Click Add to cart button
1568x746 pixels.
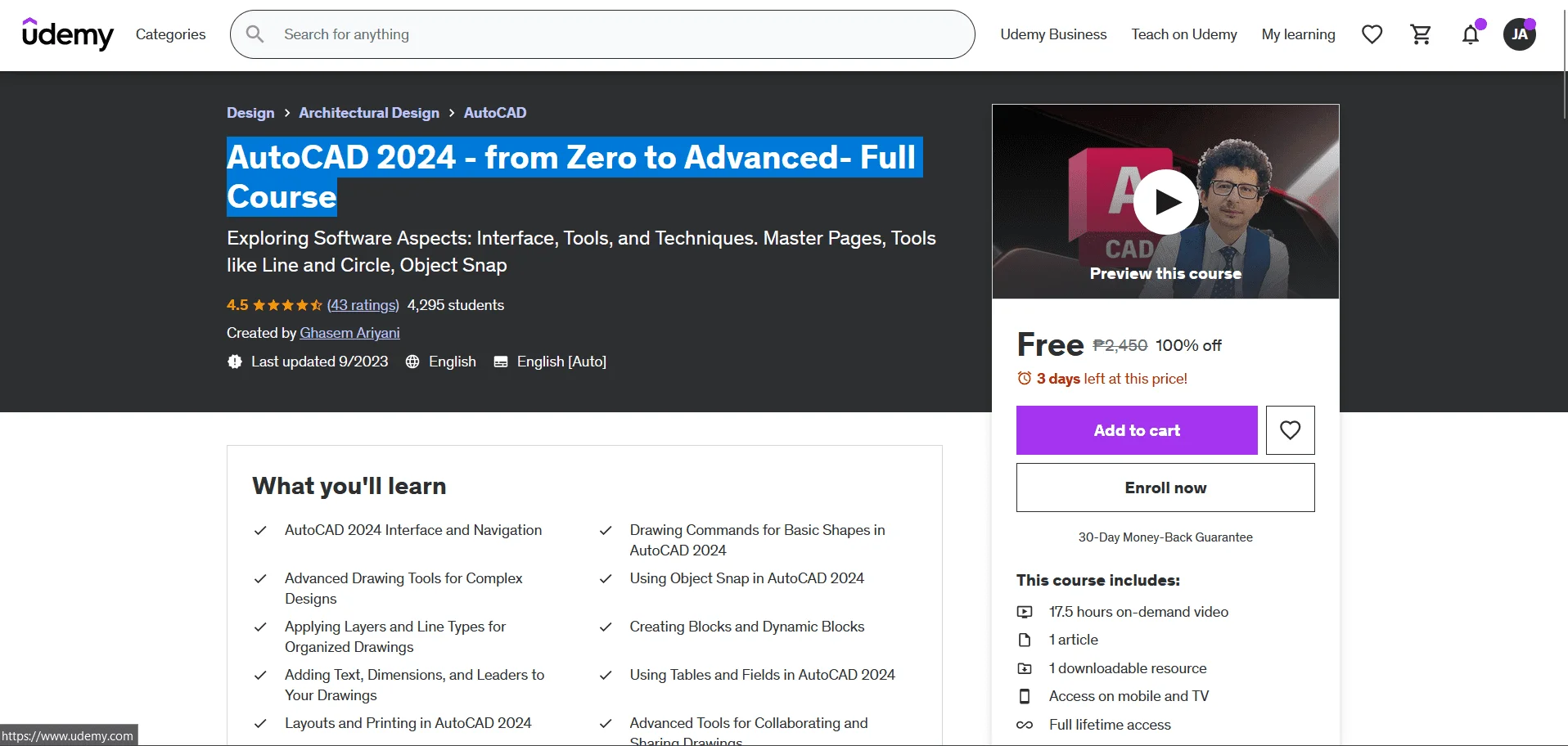tap(1137, 430)
